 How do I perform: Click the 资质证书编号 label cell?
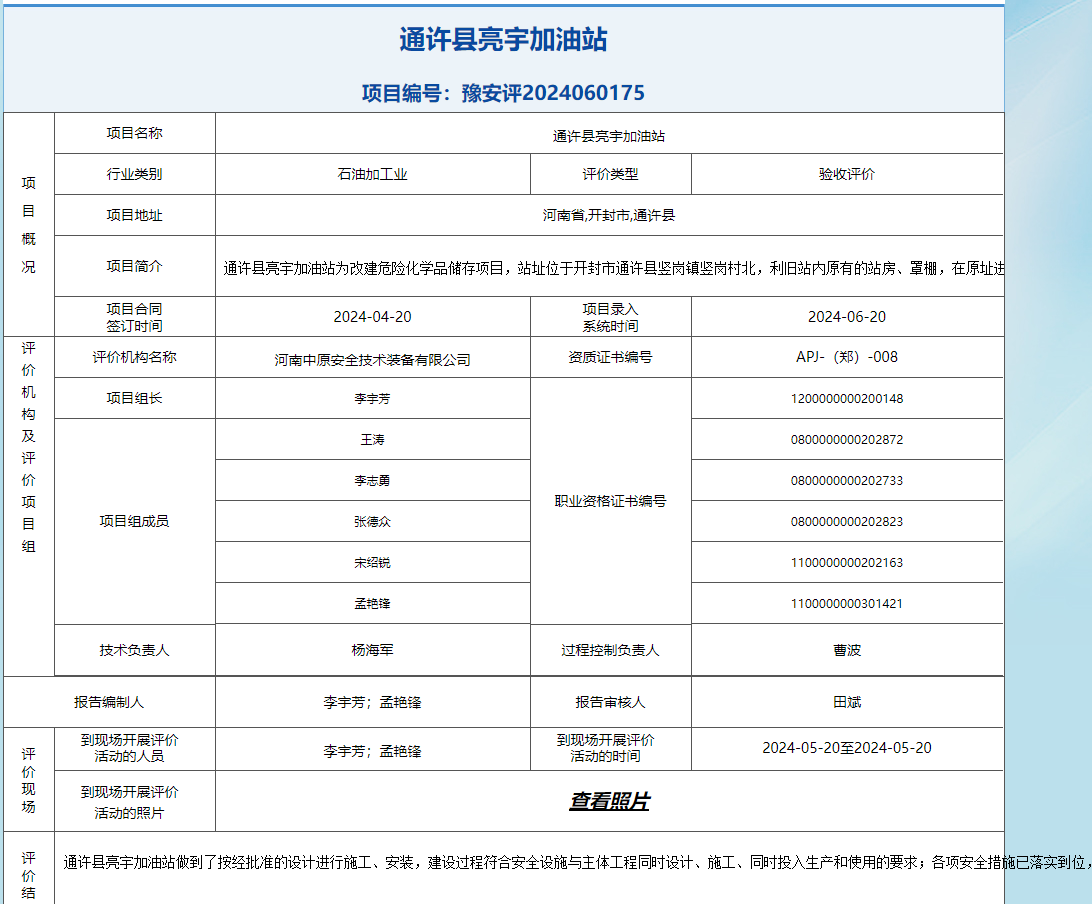pos(611,357)
